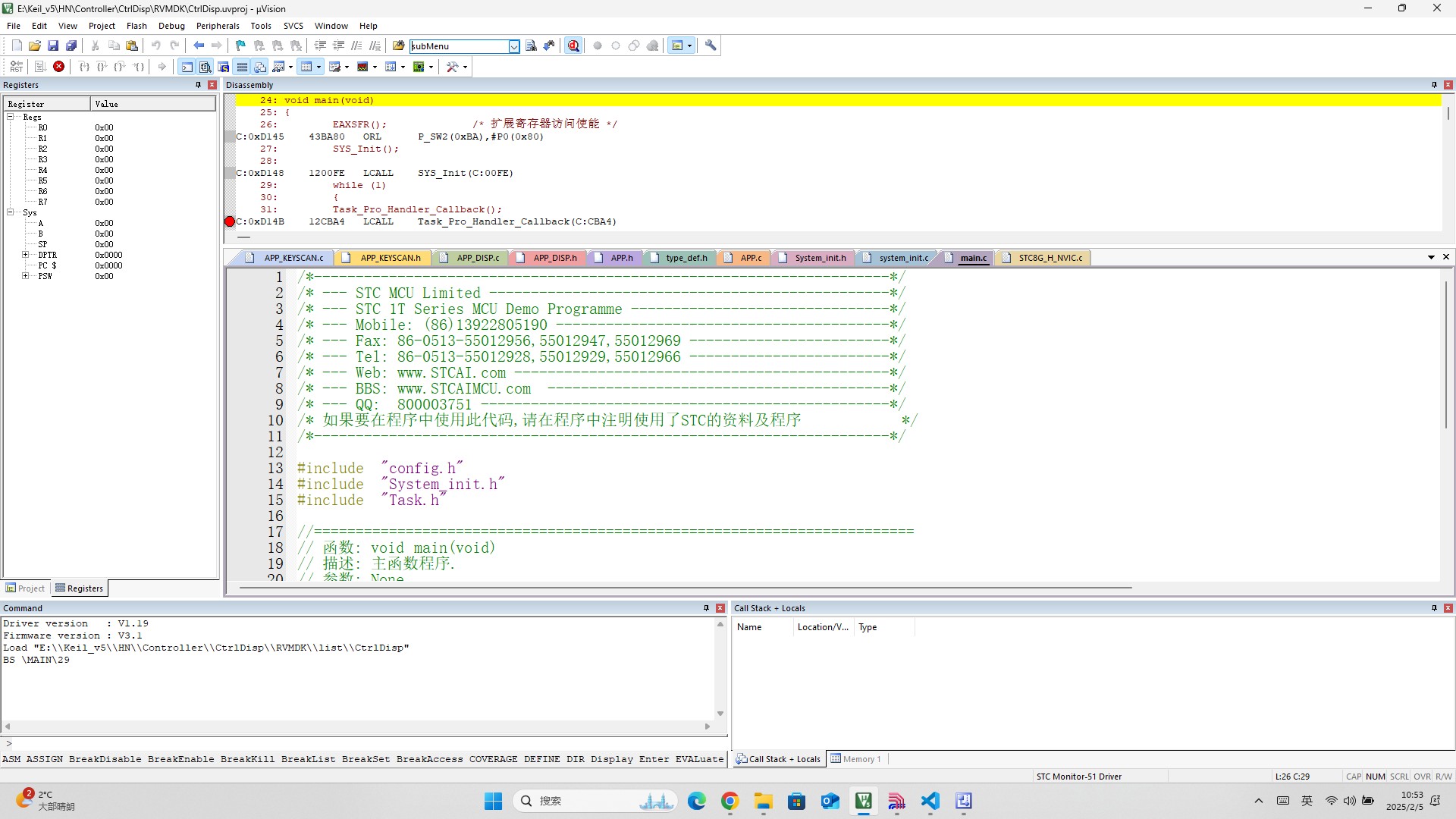This screenshot has width=1456, height=819.
Task: Open the Memory Windows dropdown arrow
Action: 318,67
